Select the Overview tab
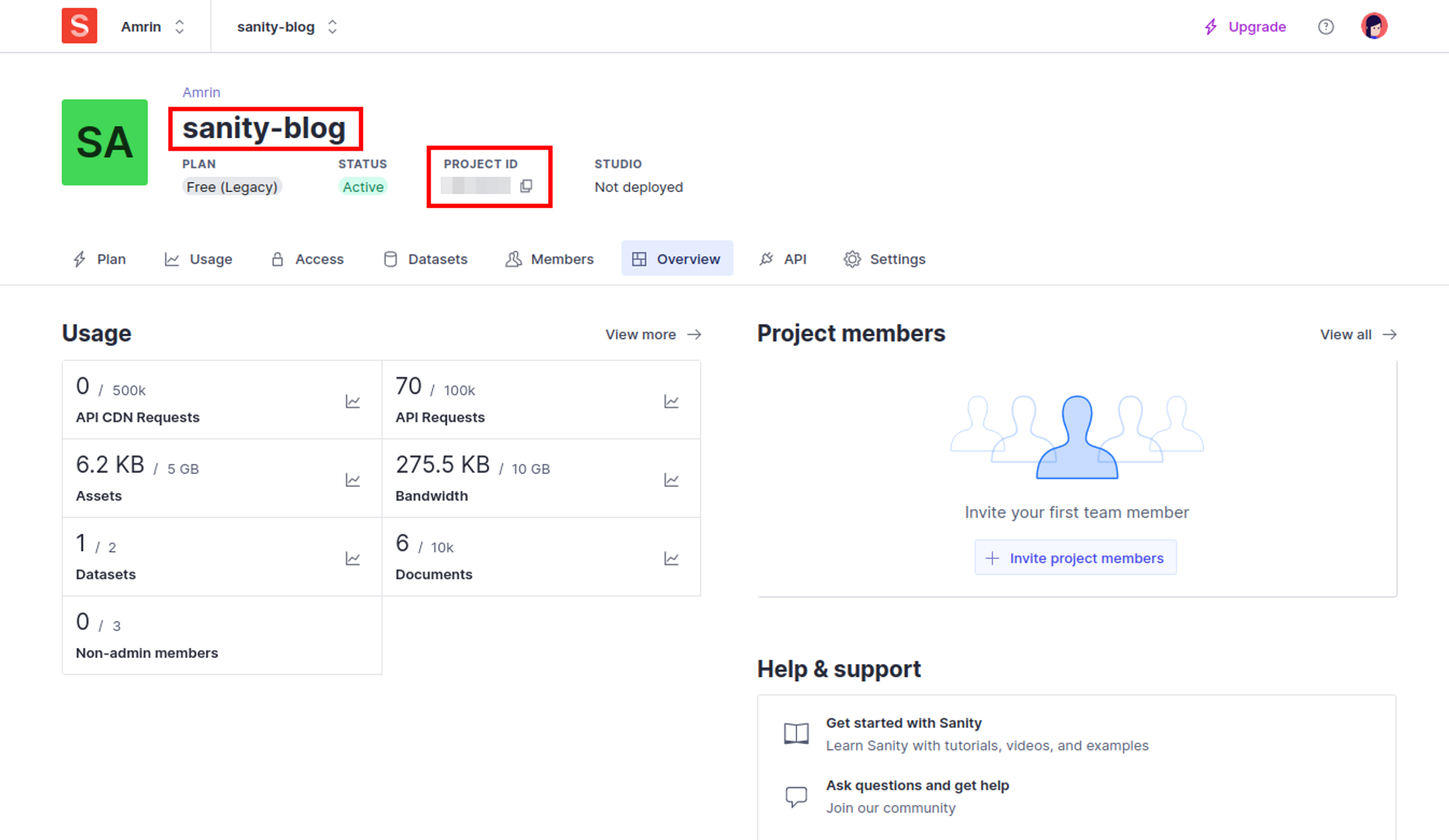 [x=677, y=259]
